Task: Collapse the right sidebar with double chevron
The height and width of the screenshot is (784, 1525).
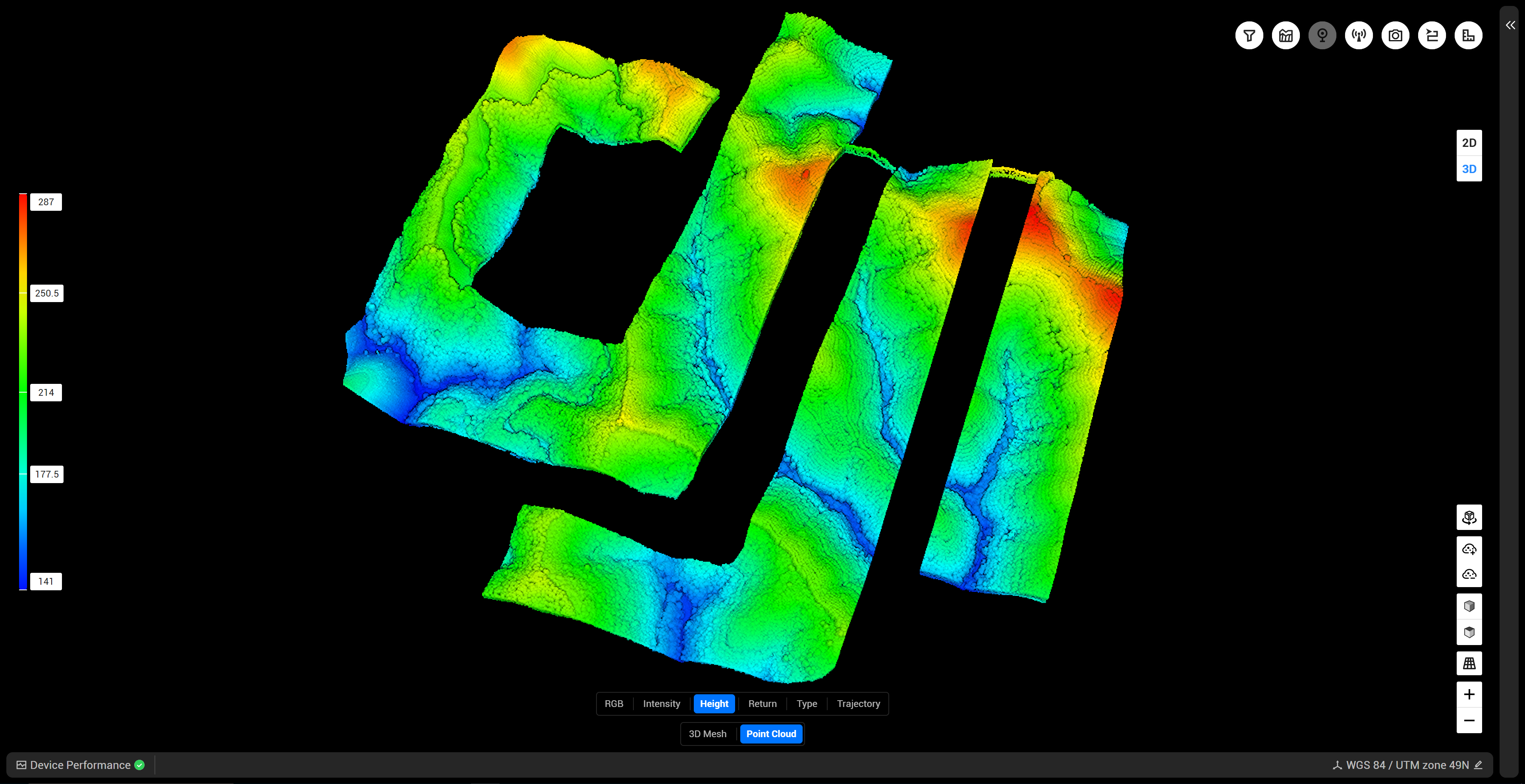Action: point(1510,25)
